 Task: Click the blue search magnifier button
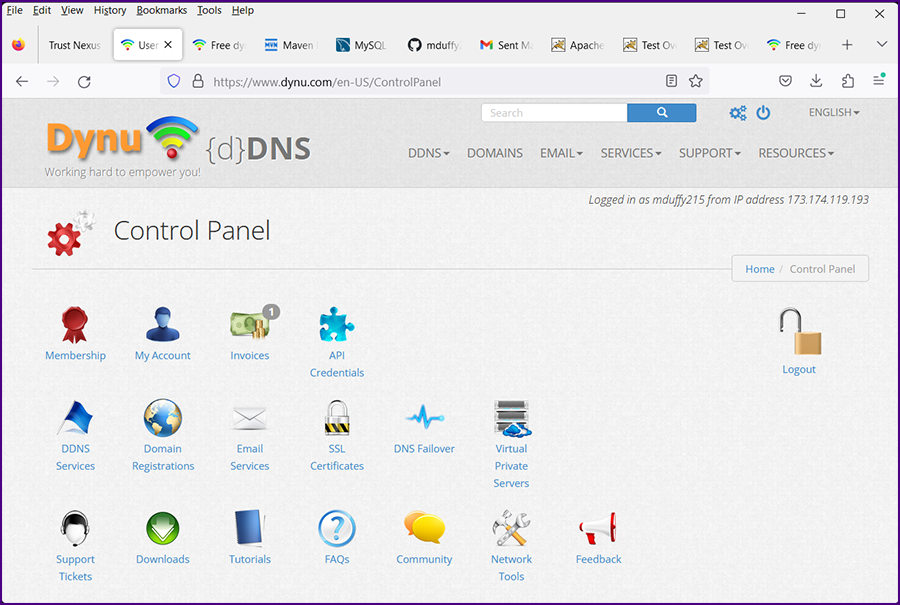(x=661, y=113)
